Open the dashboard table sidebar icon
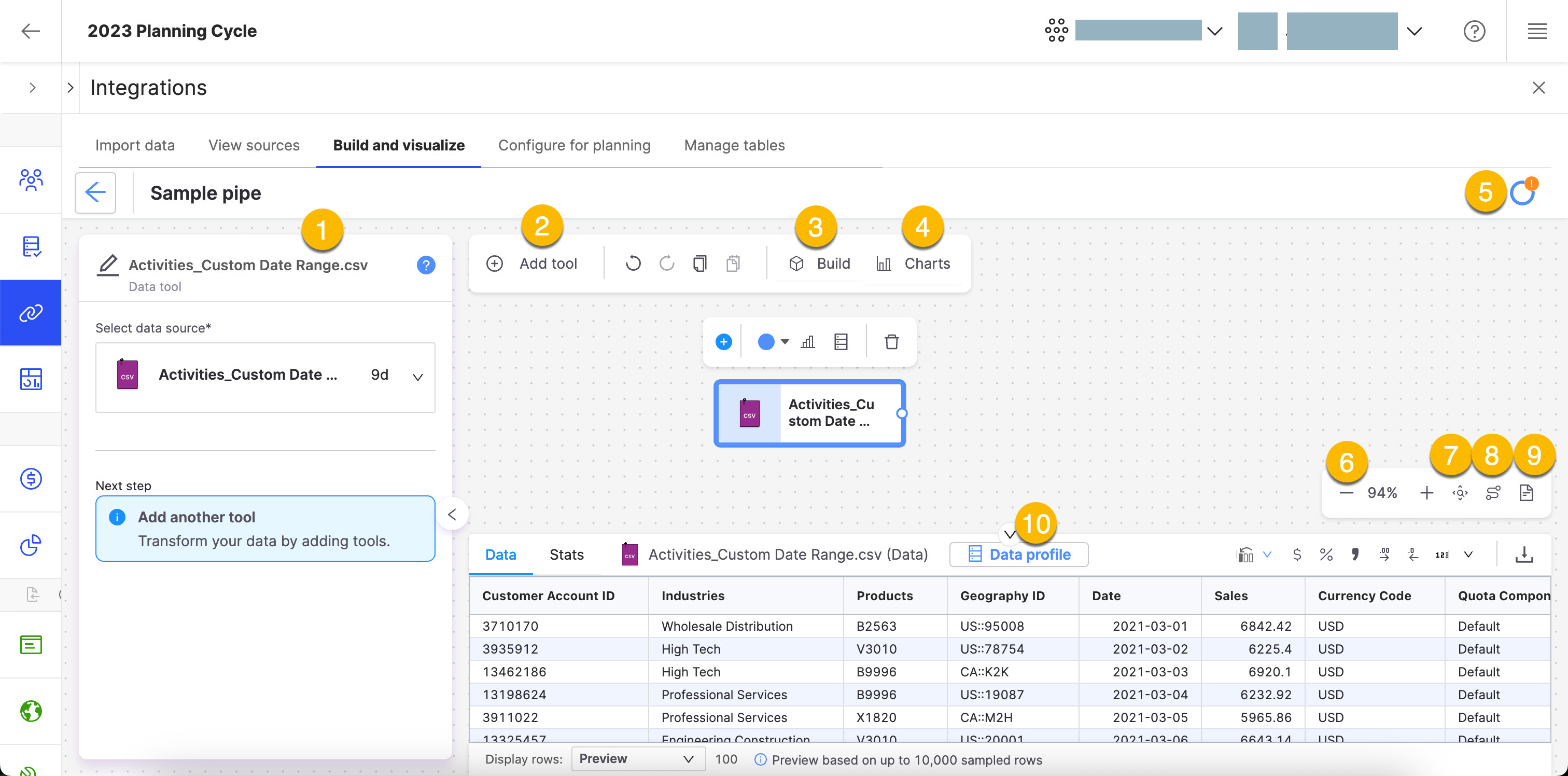 31,380
